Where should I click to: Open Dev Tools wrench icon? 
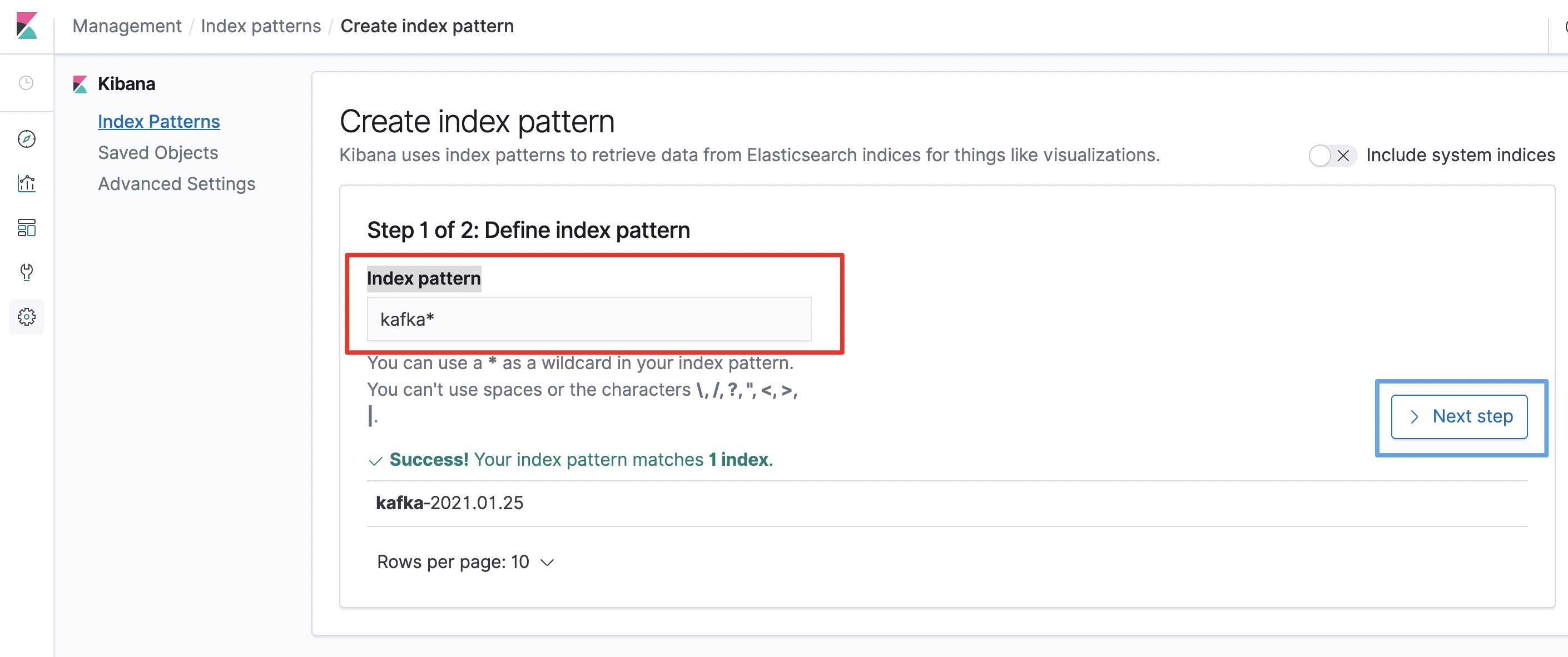pyautogui.click(x=26, y=272)
